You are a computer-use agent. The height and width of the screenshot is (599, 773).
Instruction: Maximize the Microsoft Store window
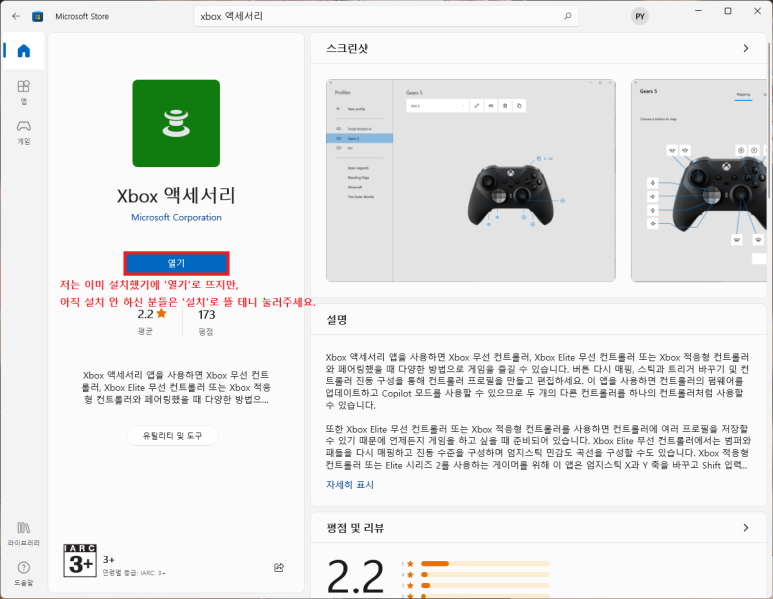click(728, 11)
